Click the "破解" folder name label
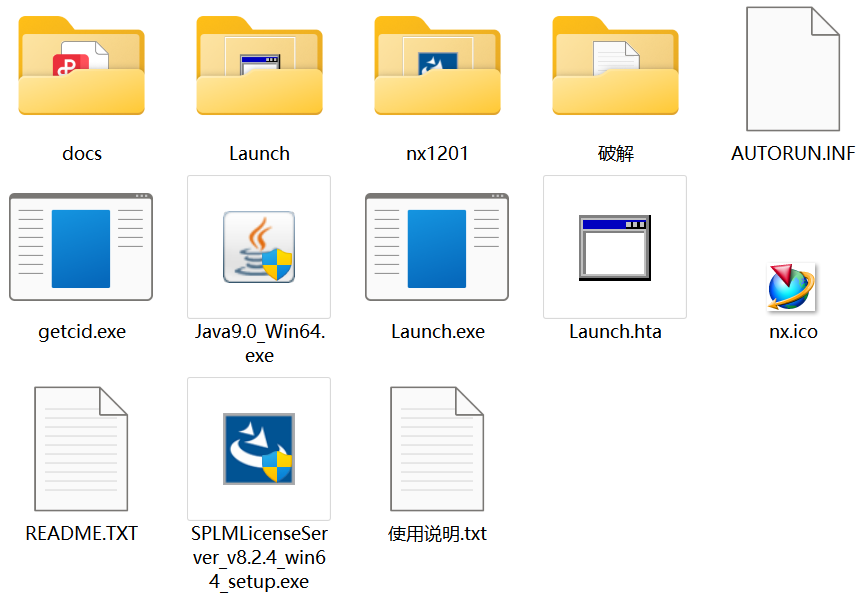Viewport: 862px width, 597px height. coord(616,153)
